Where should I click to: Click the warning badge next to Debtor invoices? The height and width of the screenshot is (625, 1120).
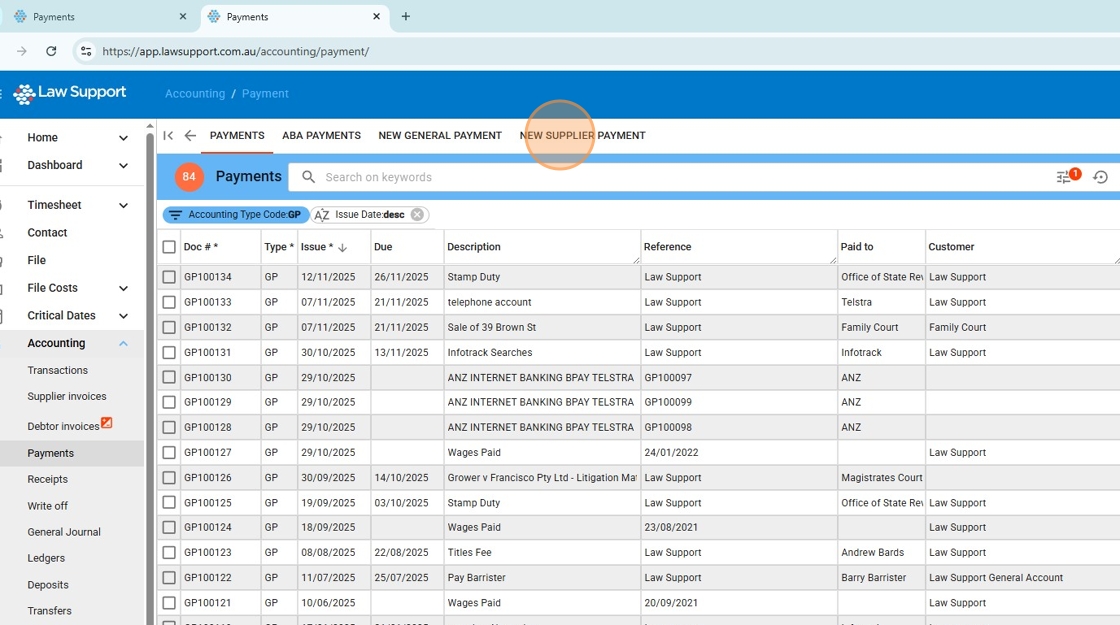109,424
